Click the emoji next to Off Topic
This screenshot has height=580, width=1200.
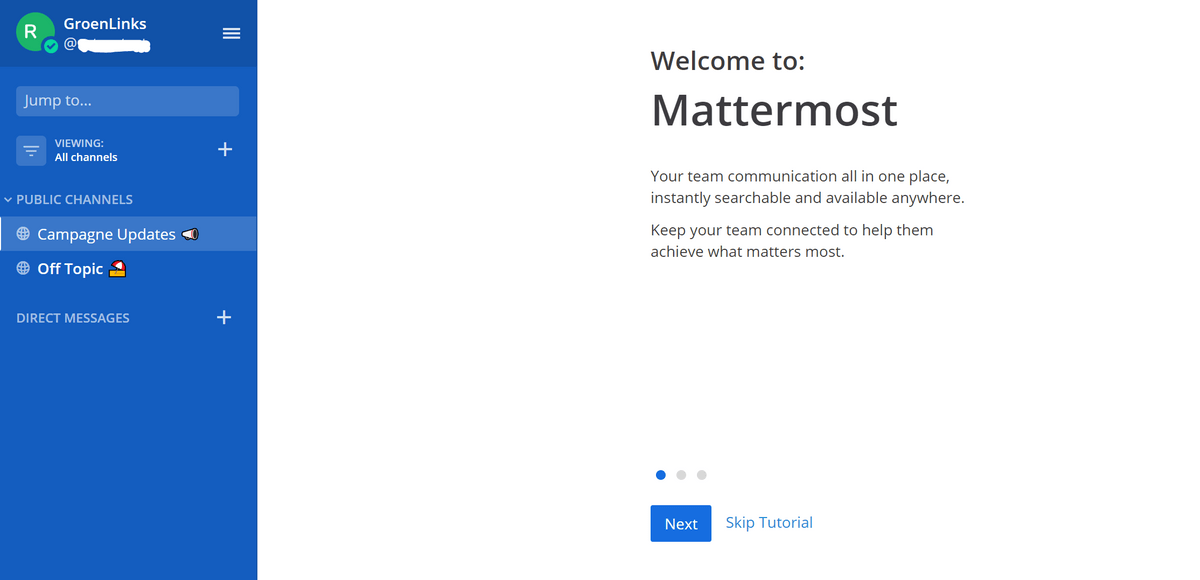(x=117, y=268)
